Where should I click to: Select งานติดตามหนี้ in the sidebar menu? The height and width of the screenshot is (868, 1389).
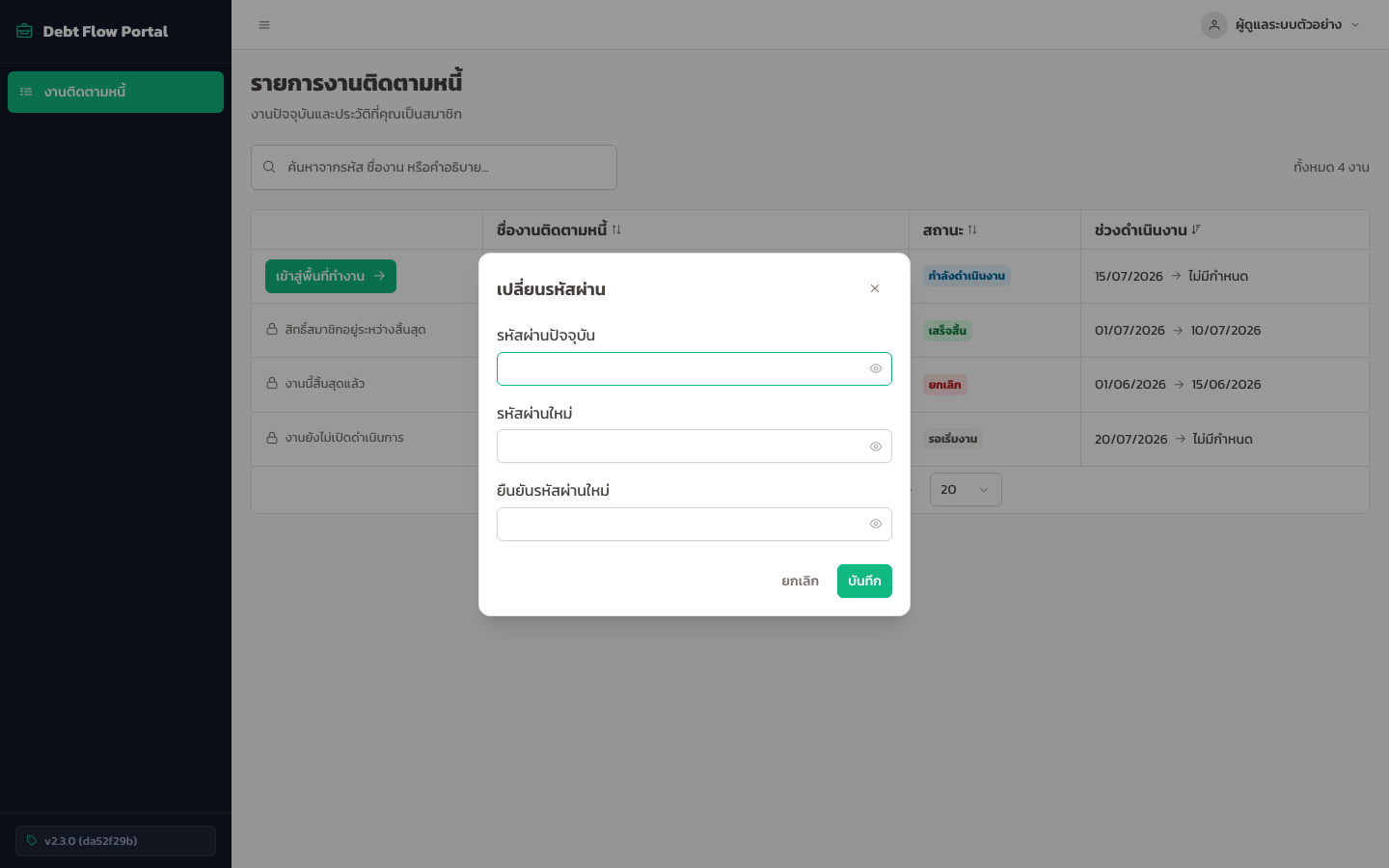pos(116,92)
